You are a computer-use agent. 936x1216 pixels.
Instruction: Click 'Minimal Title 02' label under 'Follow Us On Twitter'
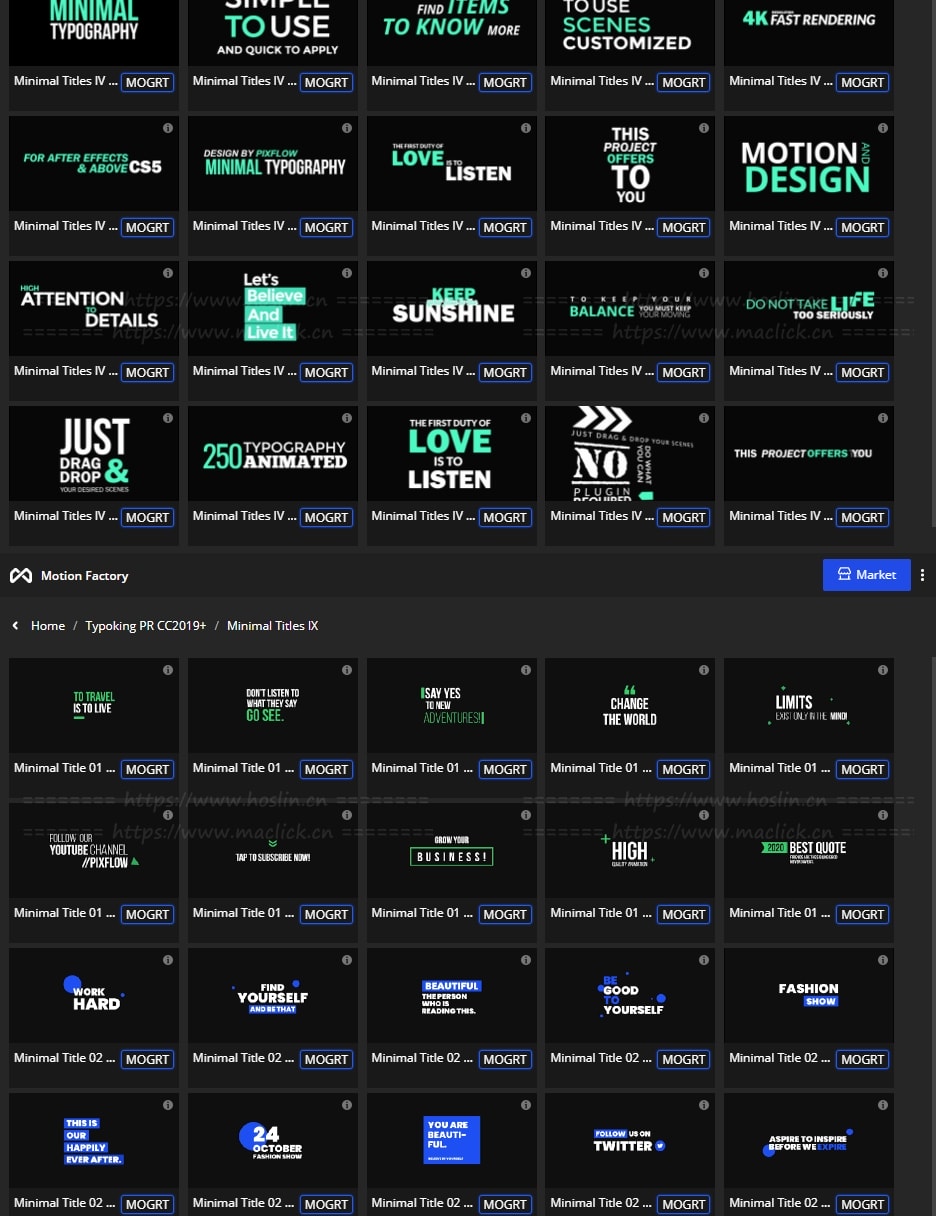coord(601,1203)
